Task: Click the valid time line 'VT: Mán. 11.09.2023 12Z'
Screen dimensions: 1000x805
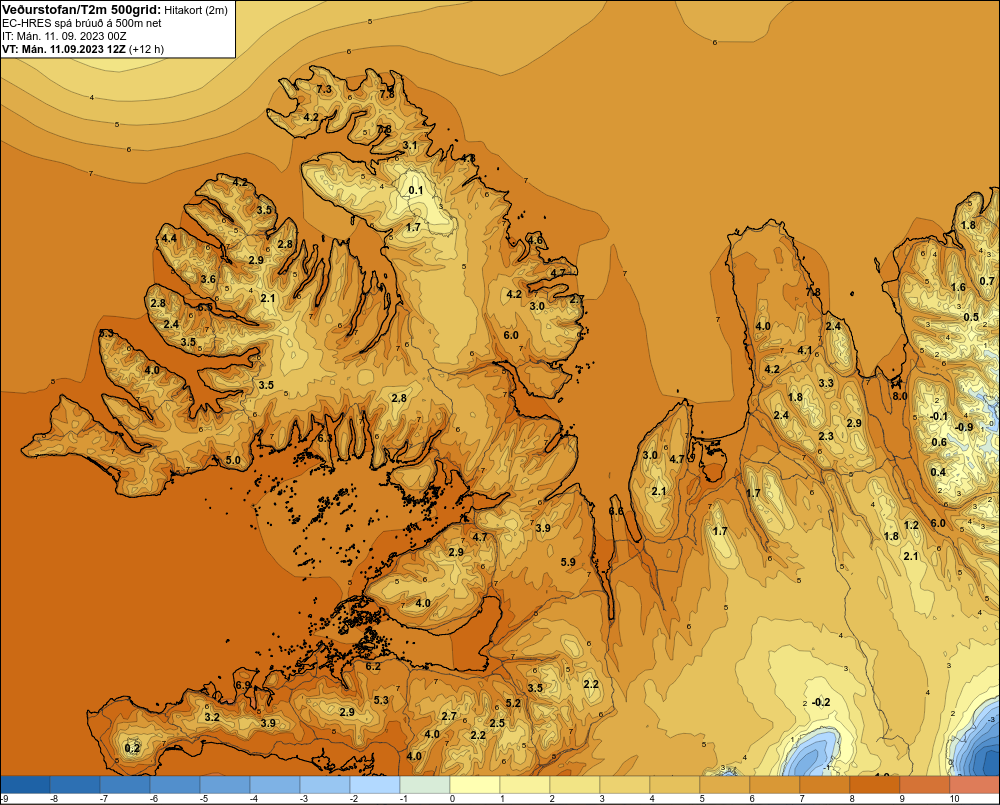Action: tap(64, 49)
